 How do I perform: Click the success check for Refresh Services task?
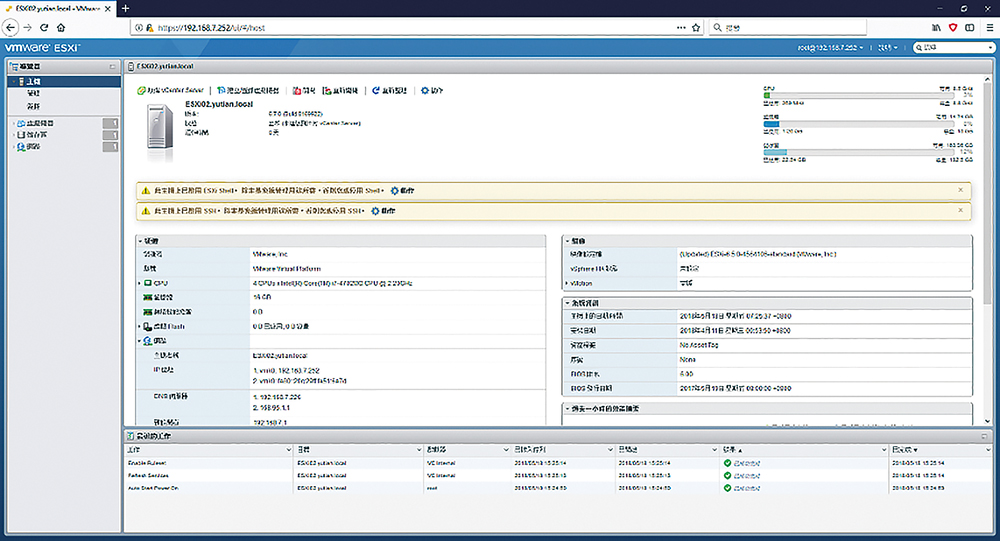pyautogui.click(x=728, y=475)
